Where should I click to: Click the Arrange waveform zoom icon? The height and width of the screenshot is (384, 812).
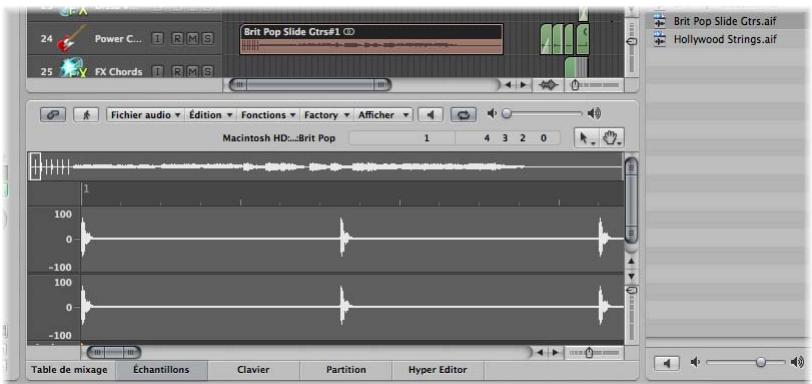(x=548, y=85)
